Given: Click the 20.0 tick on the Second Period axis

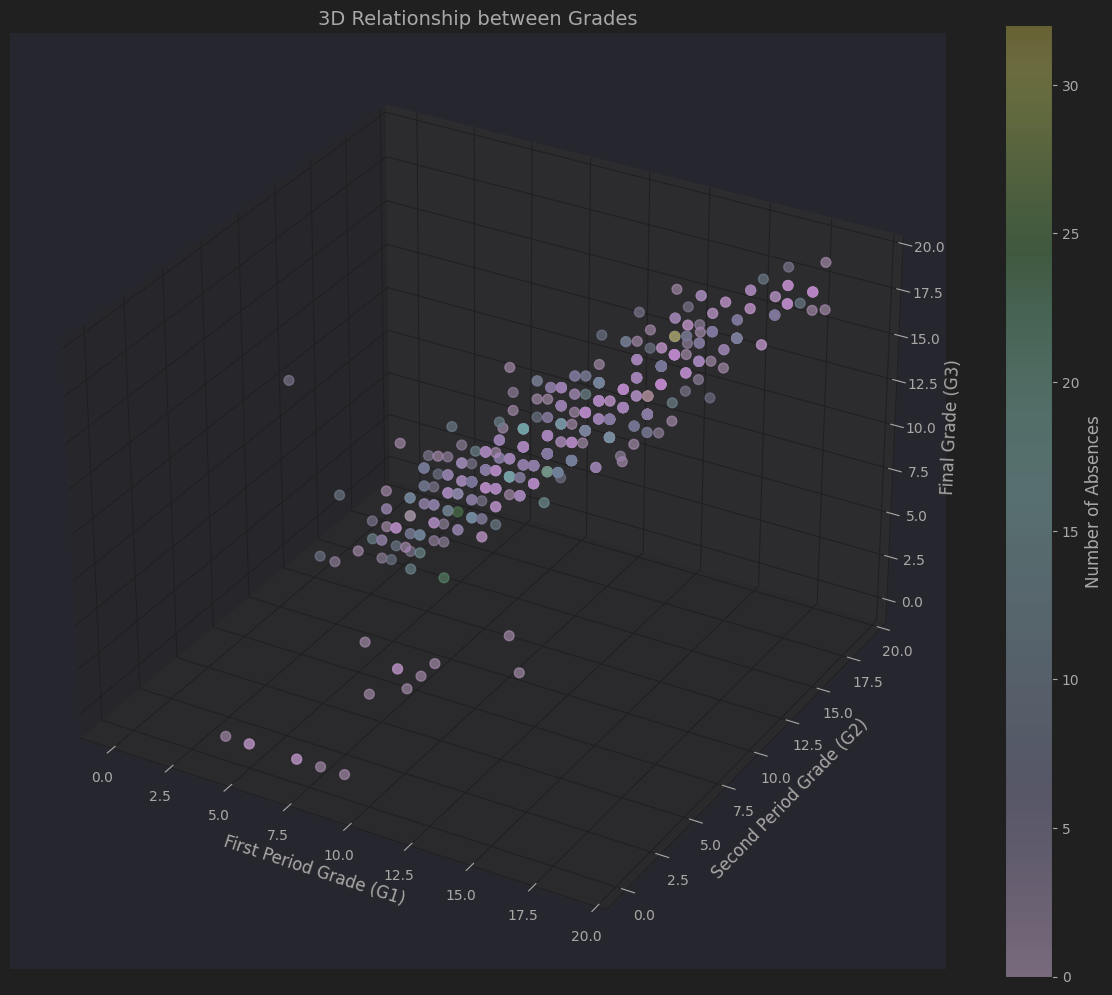Looking at the screenshot, I should tap(896, 652).
